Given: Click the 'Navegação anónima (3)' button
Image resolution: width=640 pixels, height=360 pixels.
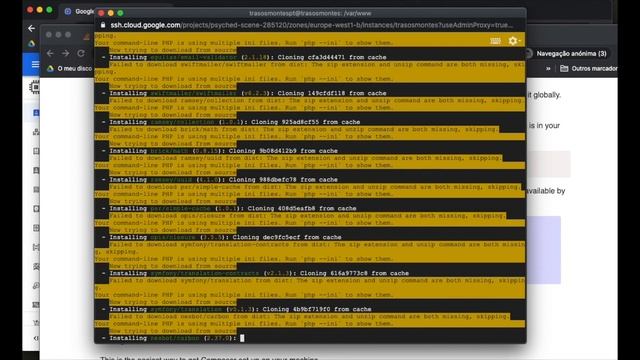Looking at the screenshot, I should click(x=567, y=53).
